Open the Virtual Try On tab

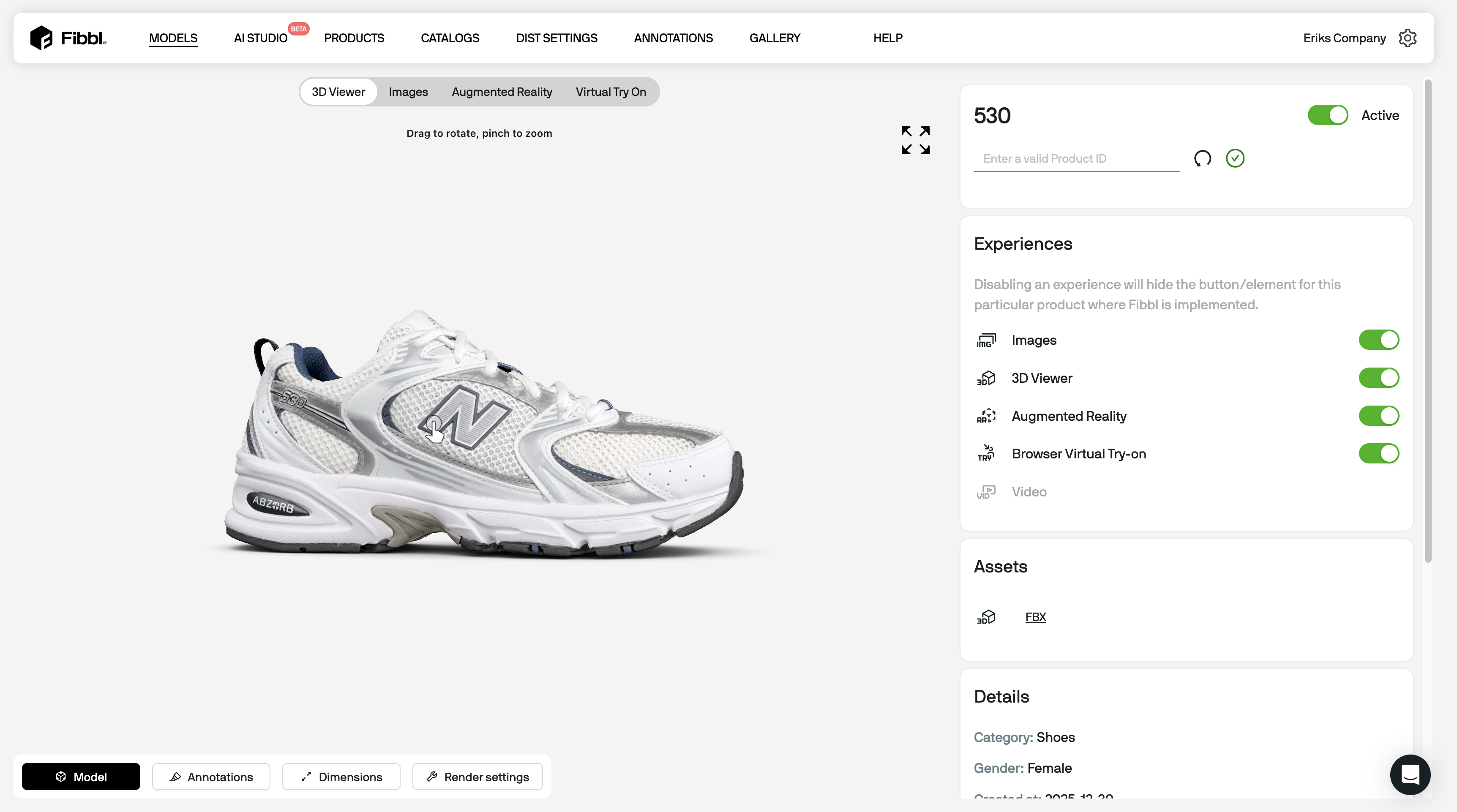click(x=610, y=92)
